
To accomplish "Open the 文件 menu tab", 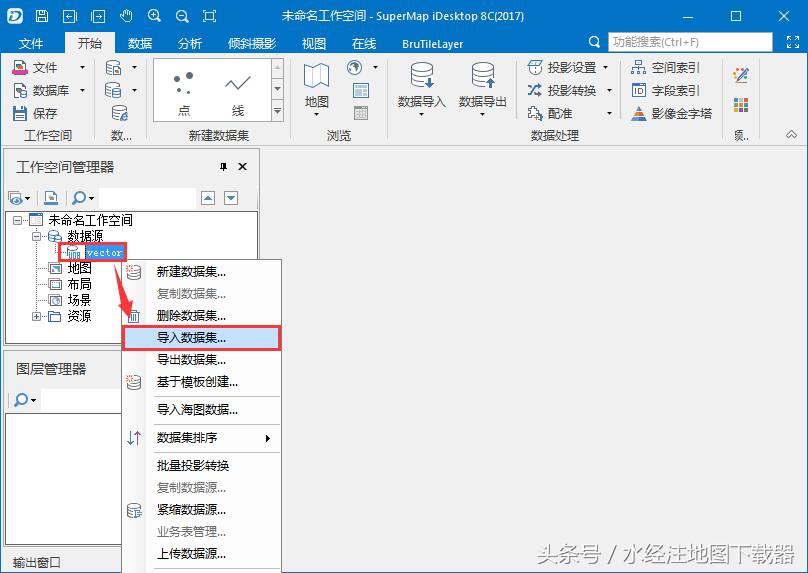I will point(31,44).
